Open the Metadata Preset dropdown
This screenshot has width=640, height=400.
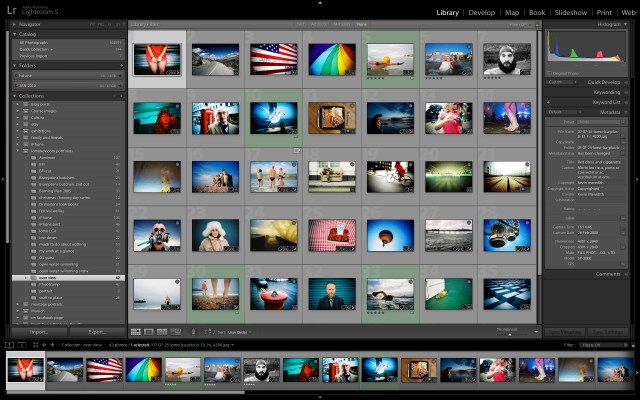601,122
